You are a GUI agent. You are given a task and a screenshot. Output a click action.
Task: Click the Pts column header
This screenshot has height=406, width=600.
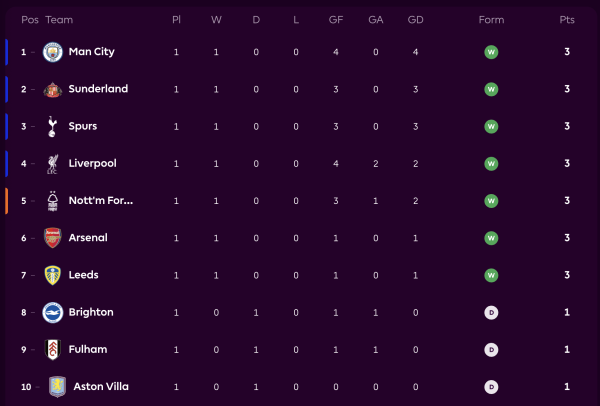pyautogui.click(x=567, y=20)
